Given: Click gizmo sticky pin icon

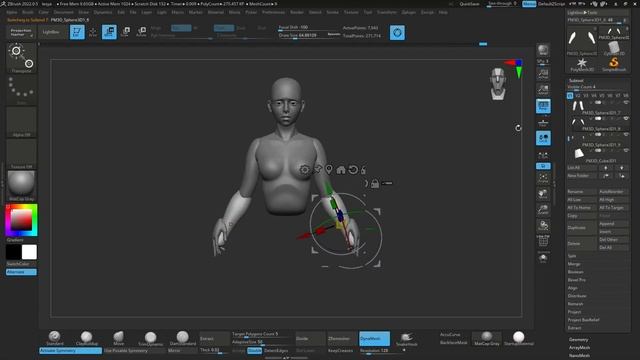Looking at the screenshot, I should 317,169.
